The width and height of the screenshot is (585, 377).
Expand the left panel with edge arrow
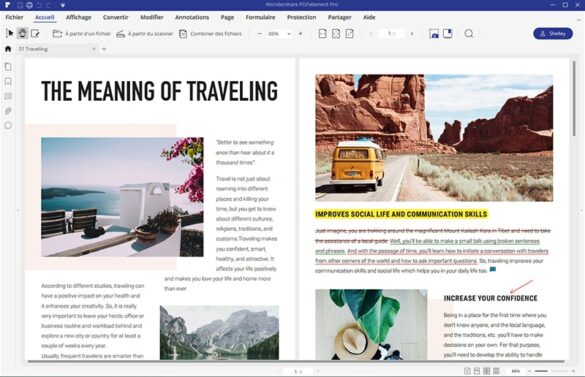click(18, 211)
